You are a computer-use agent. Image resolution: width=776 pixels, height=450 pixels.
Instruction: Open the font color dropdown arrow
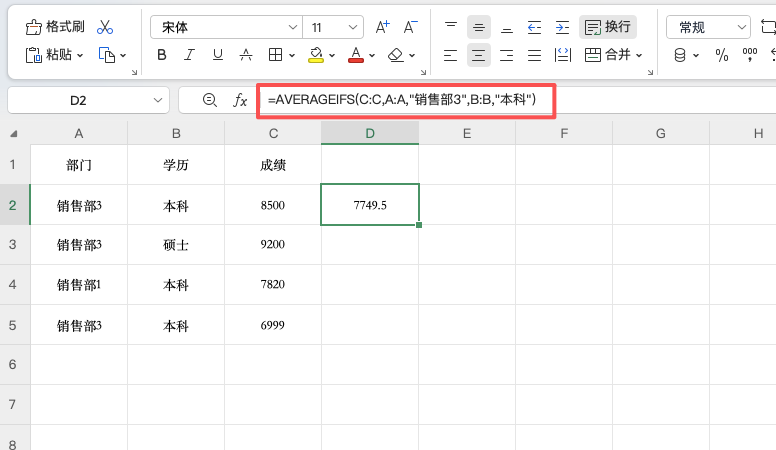372,55
